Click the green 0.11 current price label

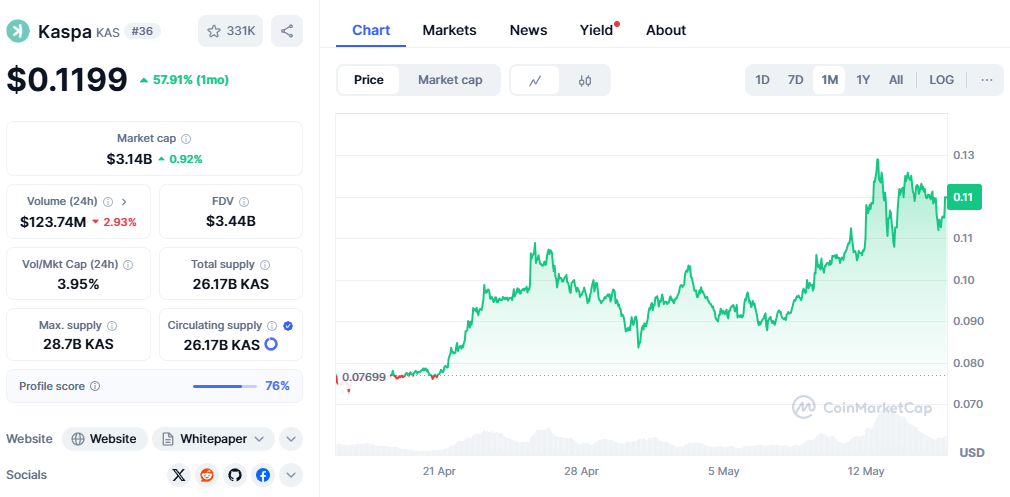point(964,197)
